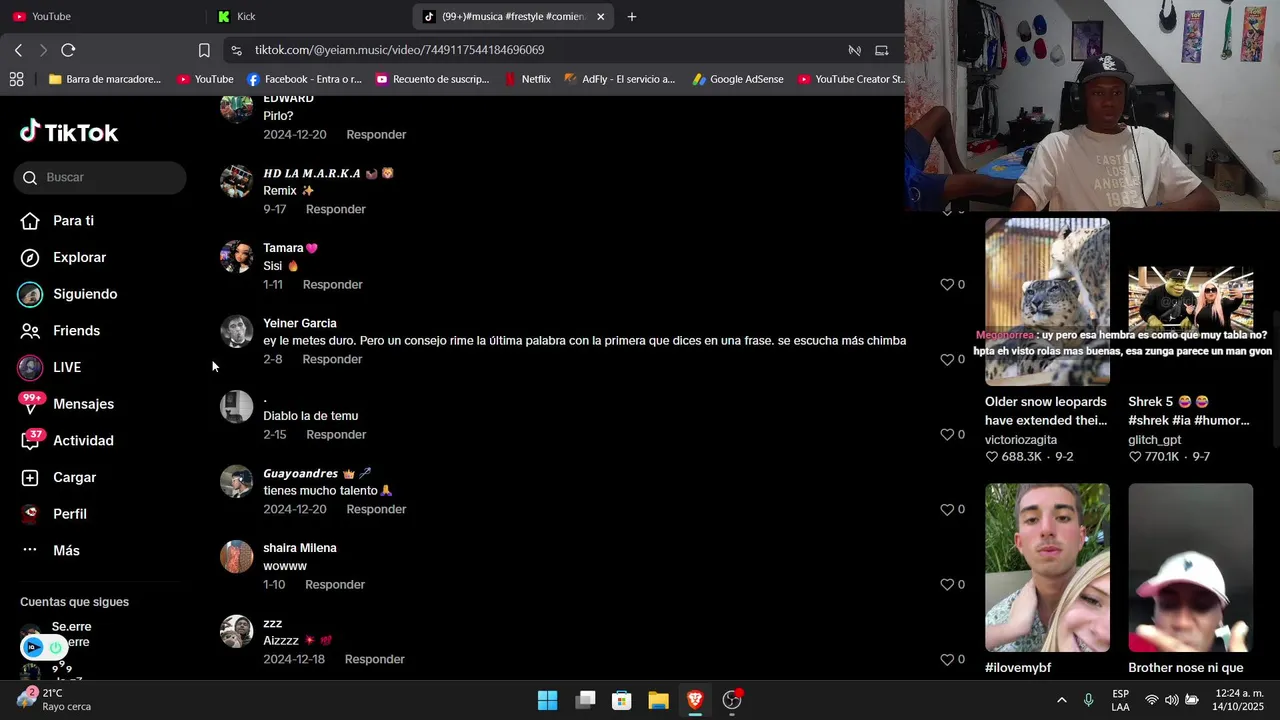1280x720 pixels.
Task: Open File Explorer from taskbar
Action: pos(658,700)
